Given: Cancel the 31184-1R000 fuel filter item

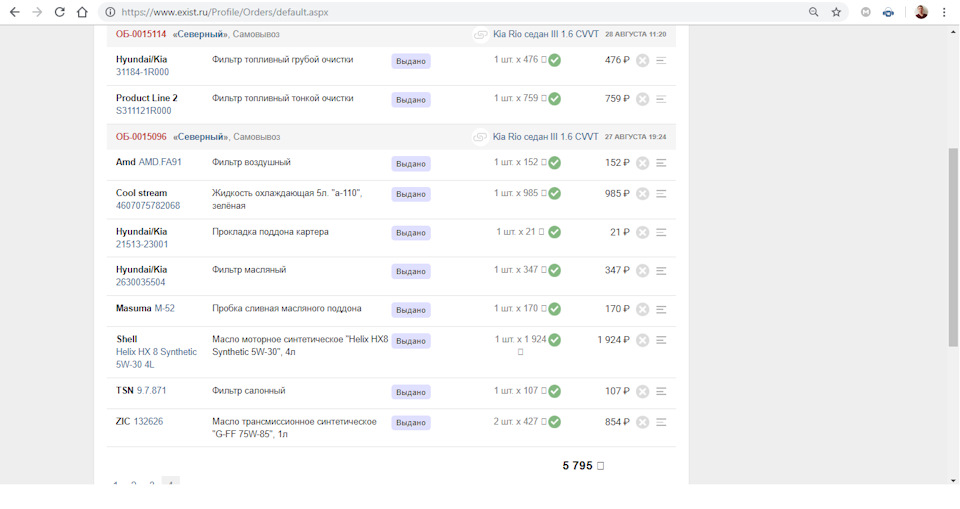Looking at the screenshot, I should coord(642,60).
